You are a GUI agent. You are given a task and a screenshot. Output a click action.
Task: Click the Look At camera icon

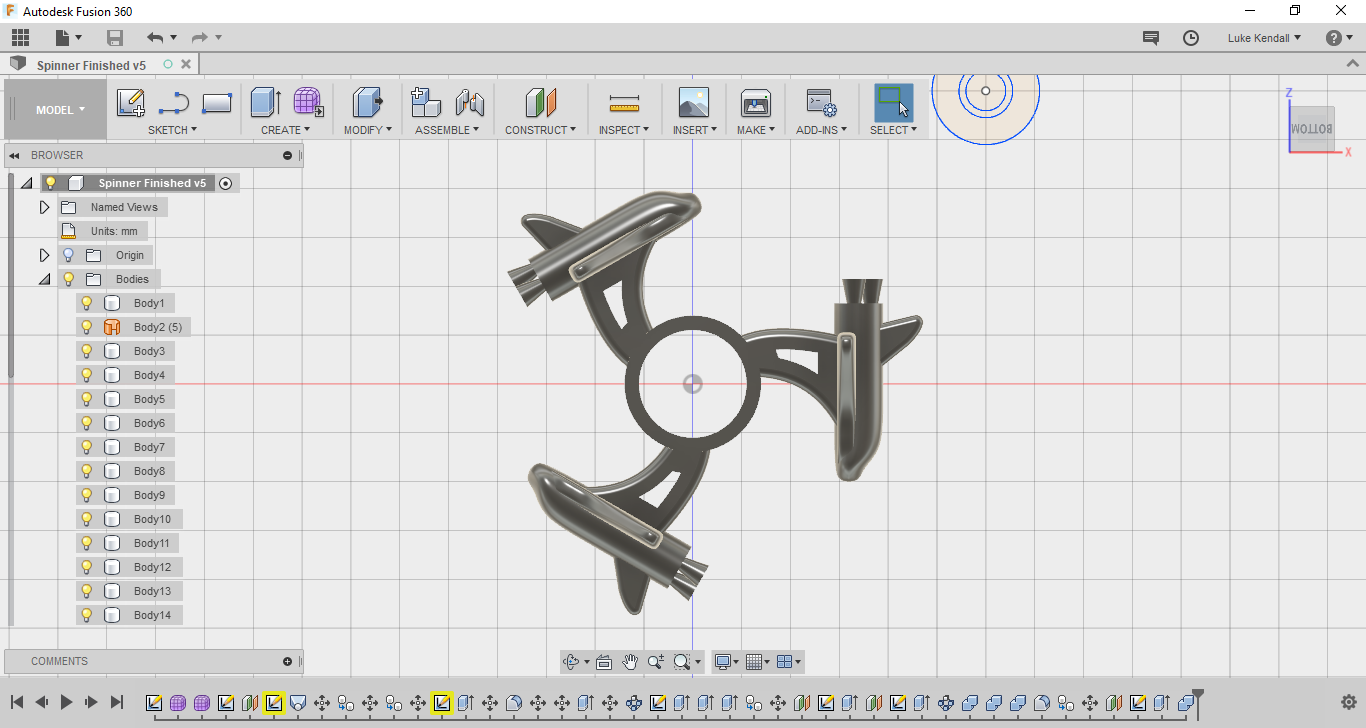(604, 662)
